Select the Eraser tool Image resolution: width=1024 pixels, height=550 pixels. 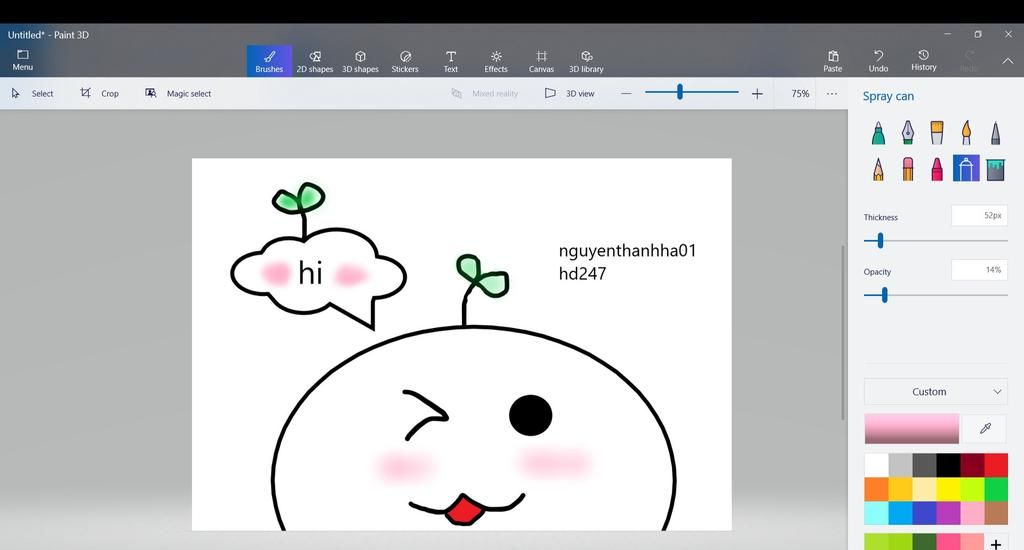click(x=908, y=169)
